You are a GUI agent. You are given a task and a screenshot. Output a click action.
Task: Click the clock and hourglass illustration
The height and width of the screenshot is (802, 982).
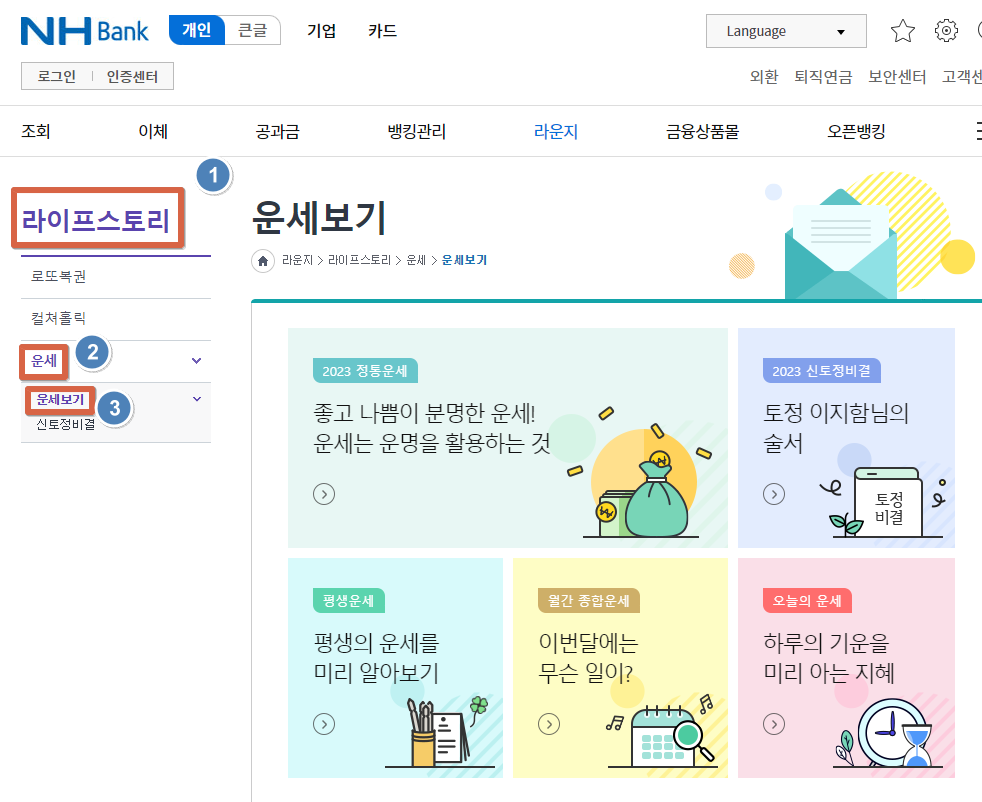[x=886, y=734]
